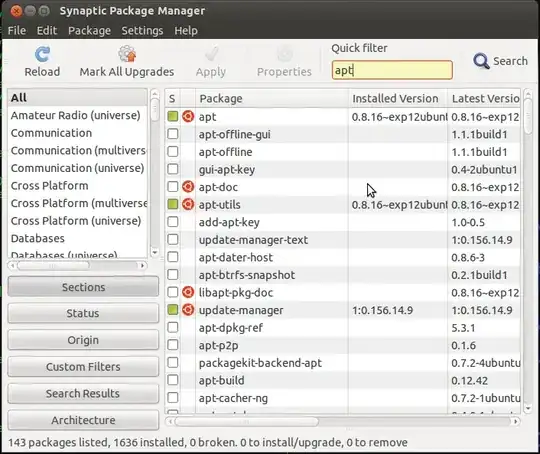The height and width of the screenshot is (454, 540).
Task: Click the Architecture filter button
Action: [83, 420]
